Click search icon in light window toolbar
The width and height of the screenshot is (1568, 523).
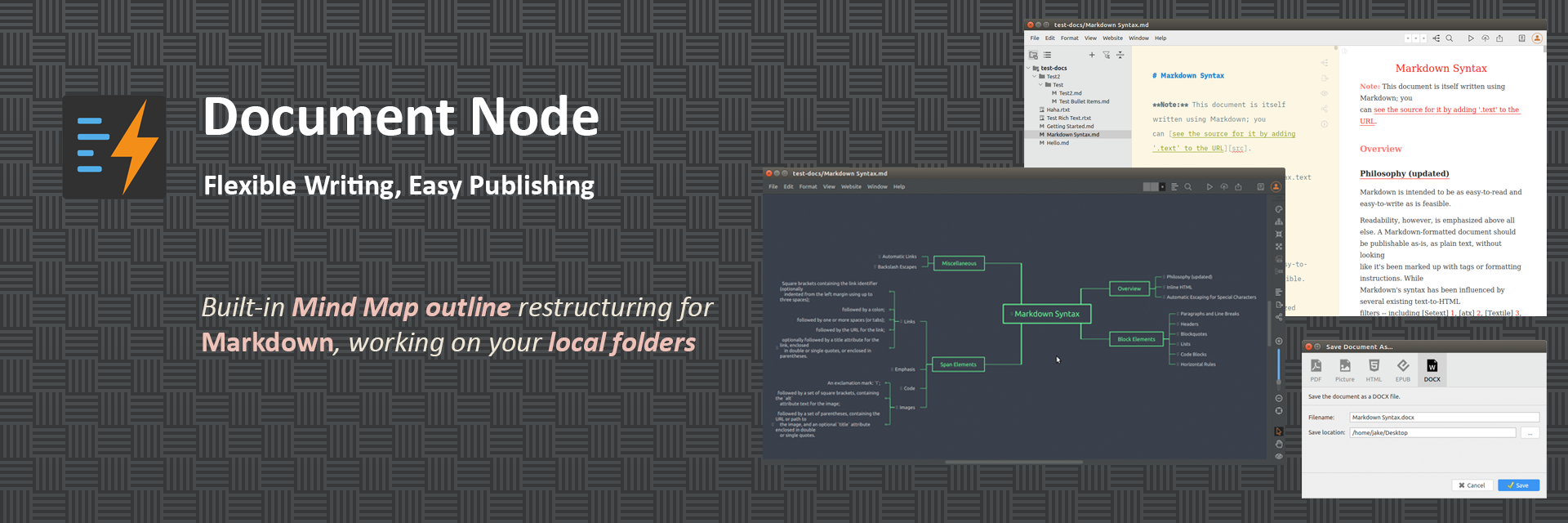click(1450, 38)
